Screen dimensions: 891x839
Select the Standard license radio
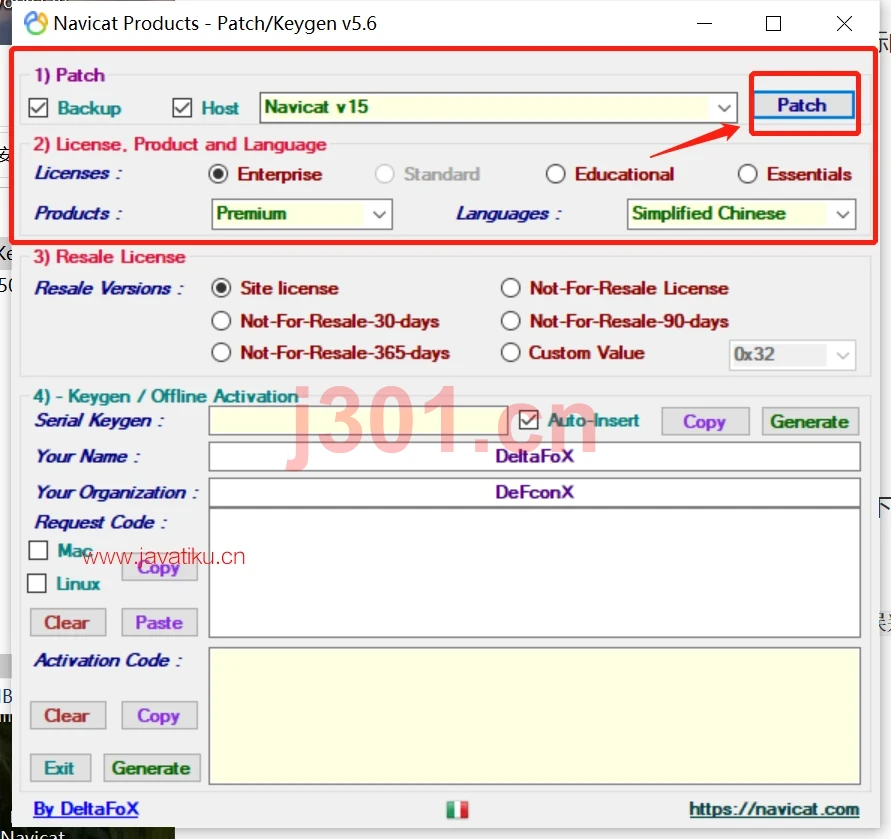[x=385, y=174]
